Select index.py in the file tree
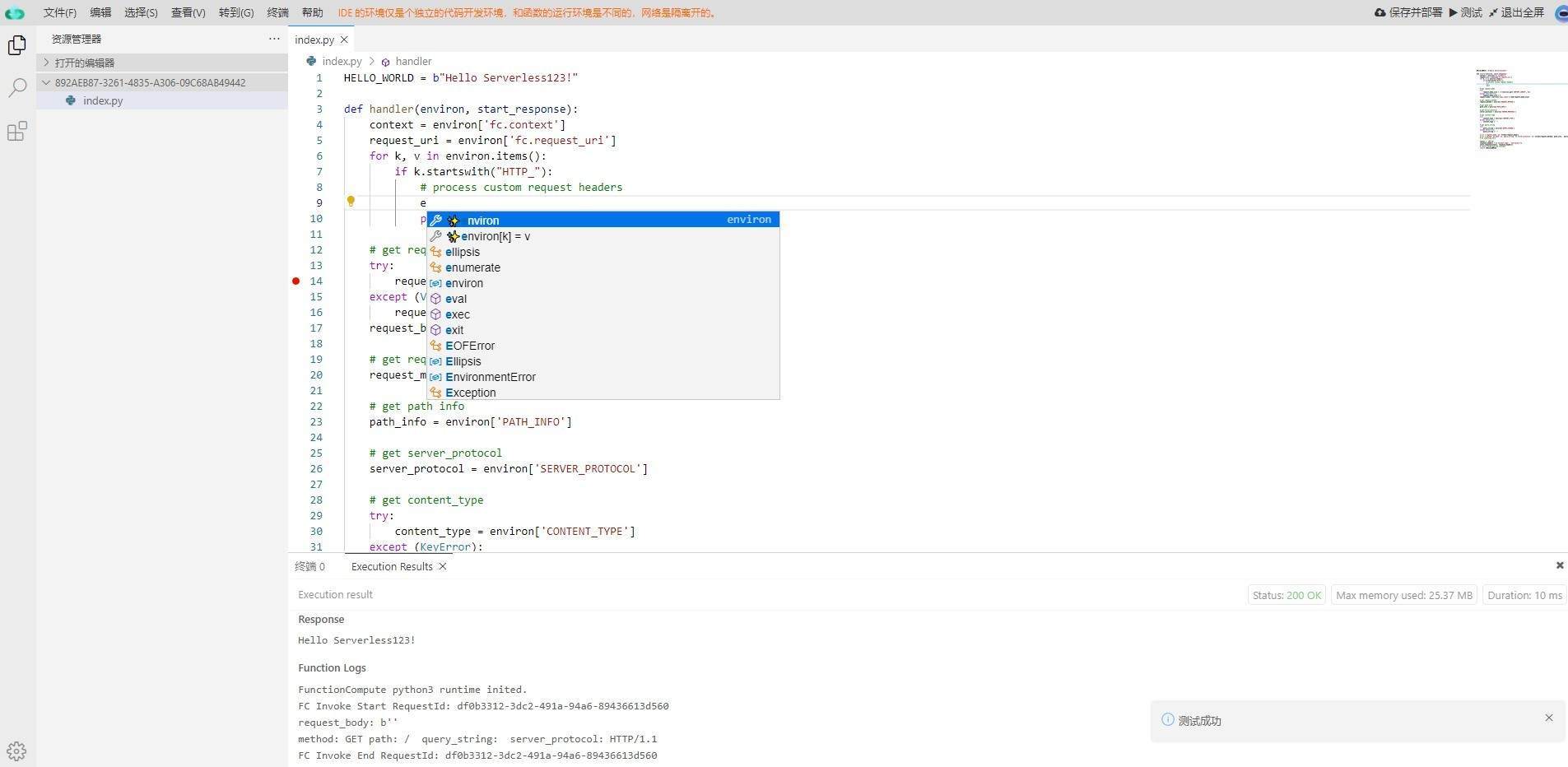Viewport: 1568px width, 767px height. tap(103, 100)
